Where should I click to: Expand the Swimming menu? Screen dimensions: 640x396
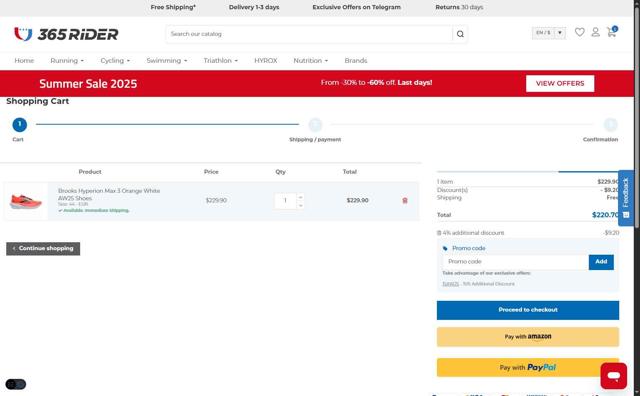click(x=167, y=60)
